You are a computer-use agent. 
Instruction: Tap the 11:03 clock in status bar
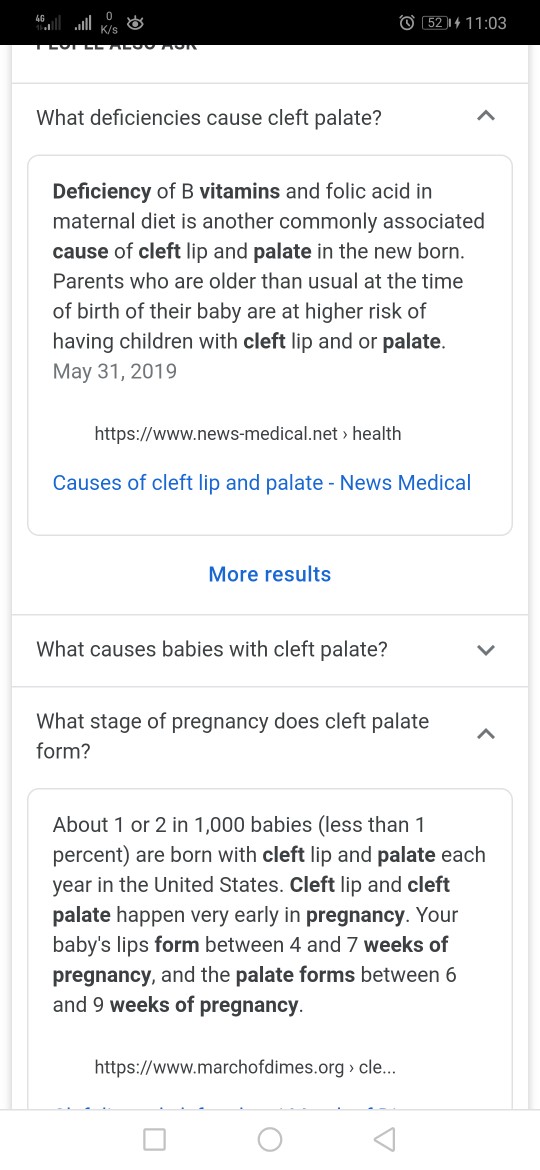[486, 23]
